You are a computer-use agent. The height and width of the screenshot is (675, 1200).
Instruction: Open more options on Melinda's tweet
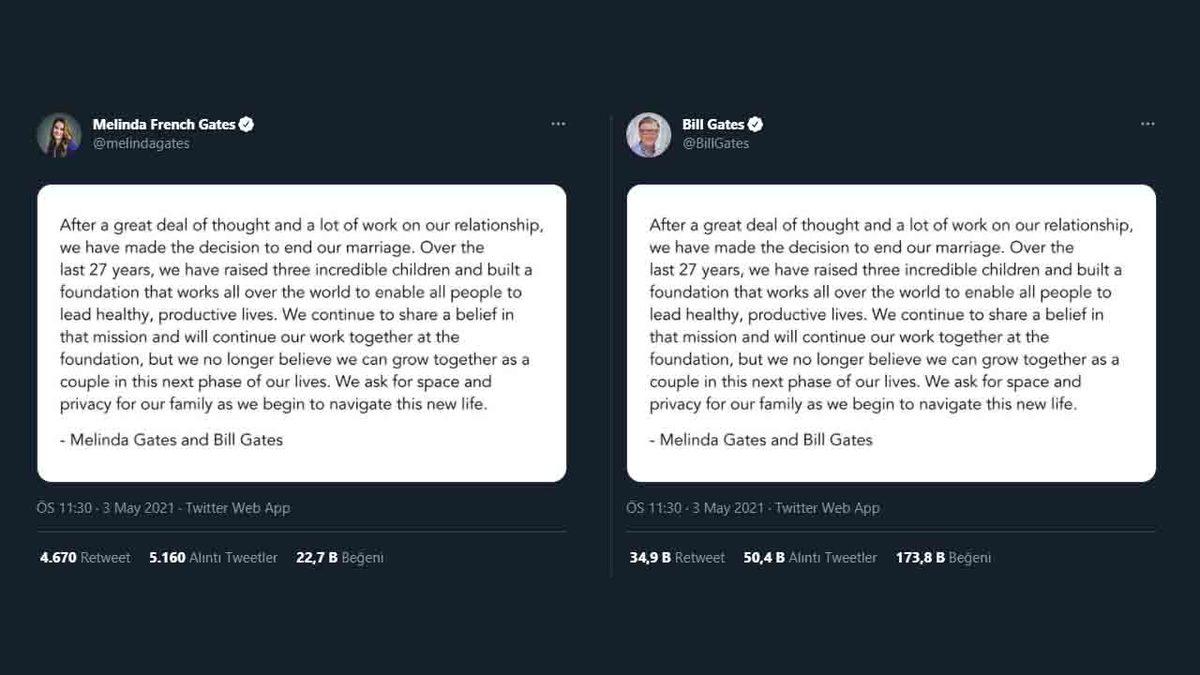tap(558, 124)
